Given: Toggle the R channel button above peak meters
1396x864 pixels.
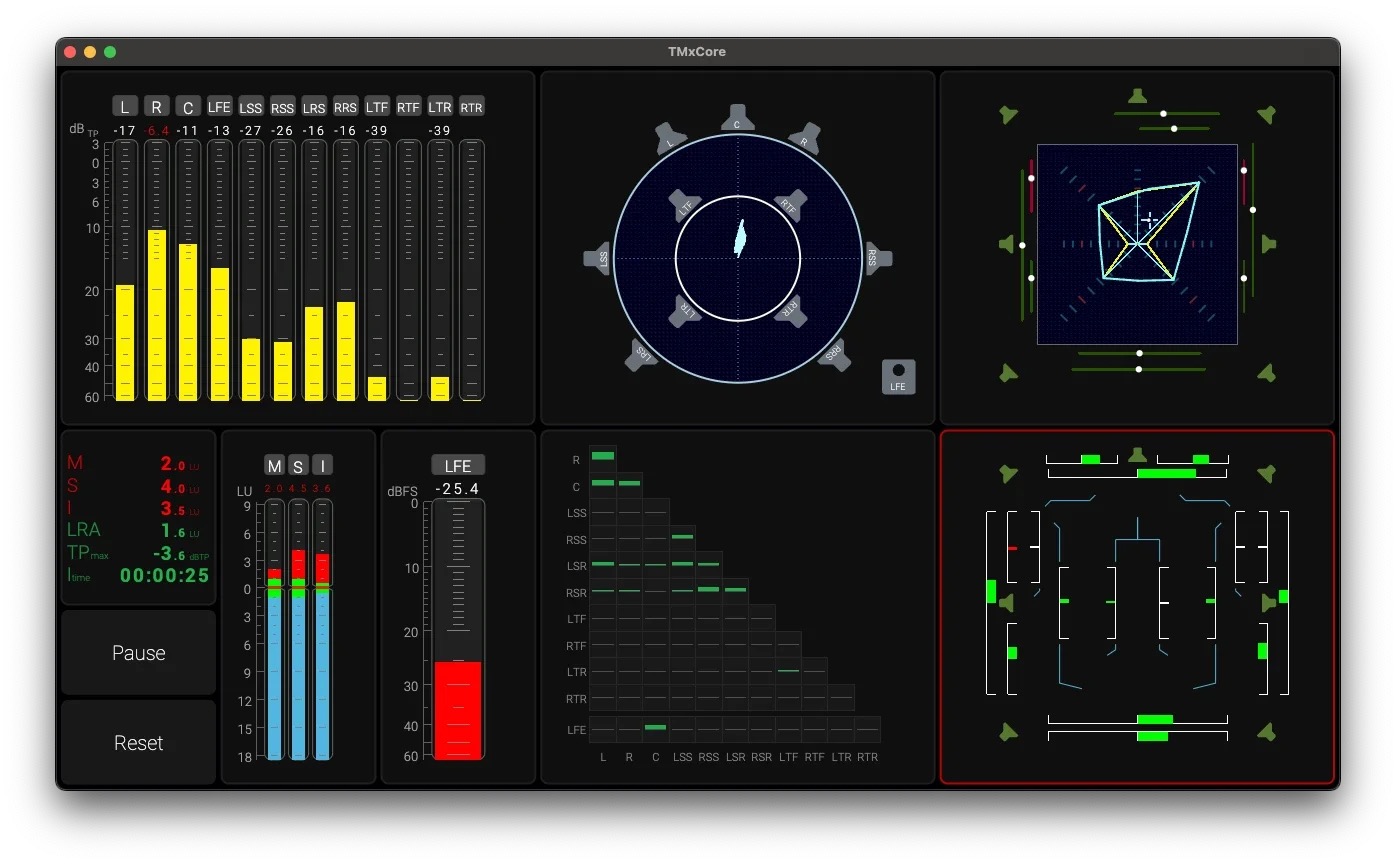Looking at the screenshot, I should pos(156,107).
